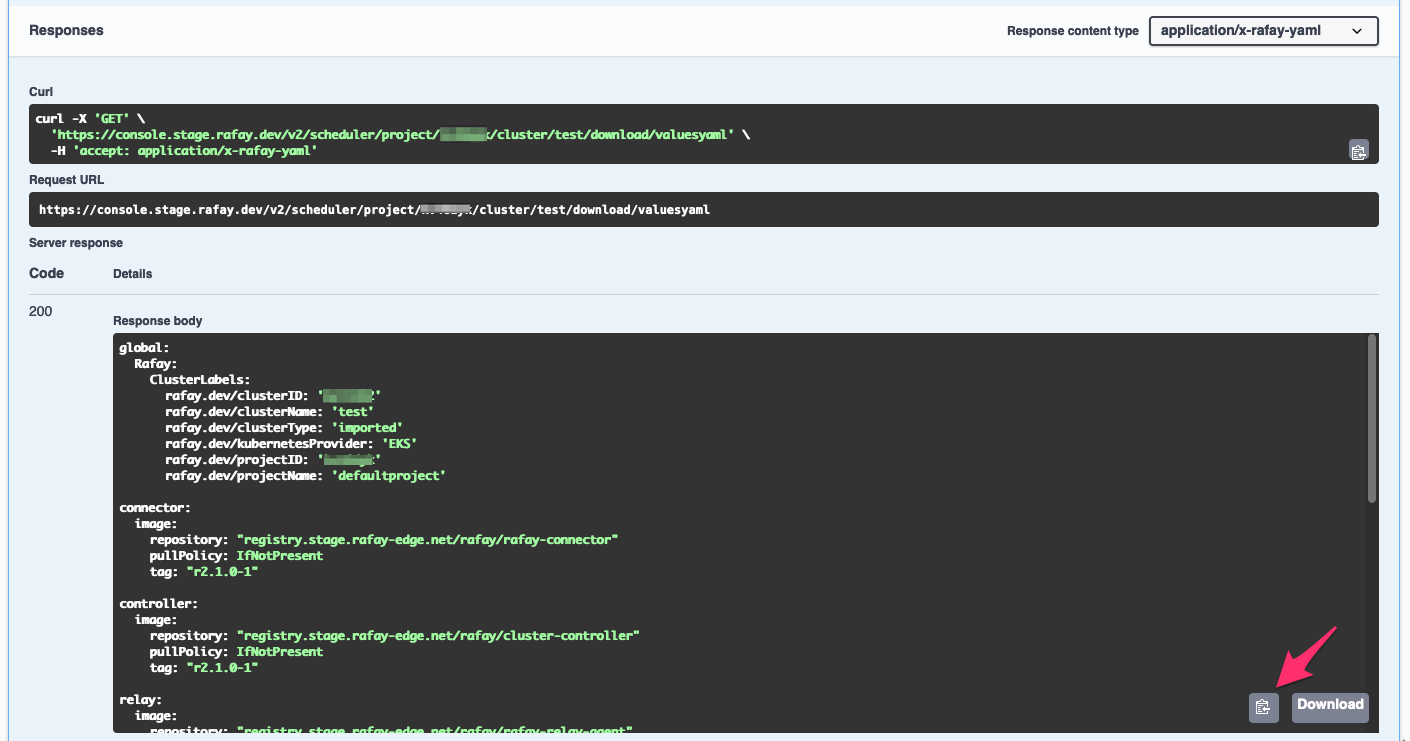Click the connector tag "r2.1.0-1" line
Screen dimensions: 1410x741
click(204, 572)
